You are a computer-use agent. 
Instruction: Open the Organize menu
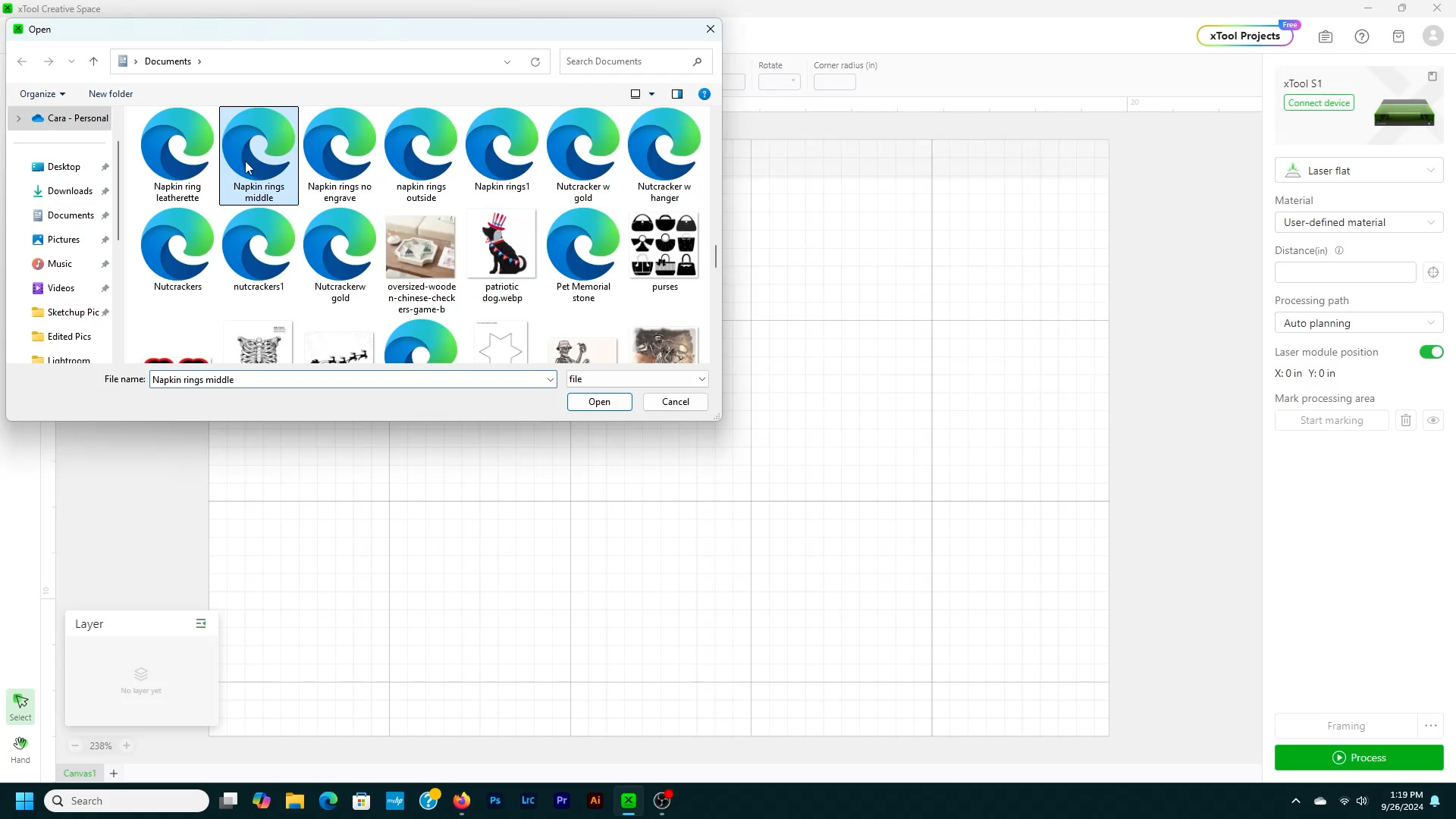(42, 94)
